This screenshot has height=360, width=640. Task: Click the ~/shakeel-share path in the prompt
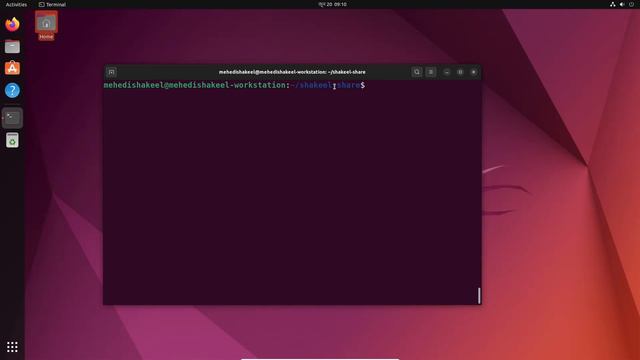325,85
